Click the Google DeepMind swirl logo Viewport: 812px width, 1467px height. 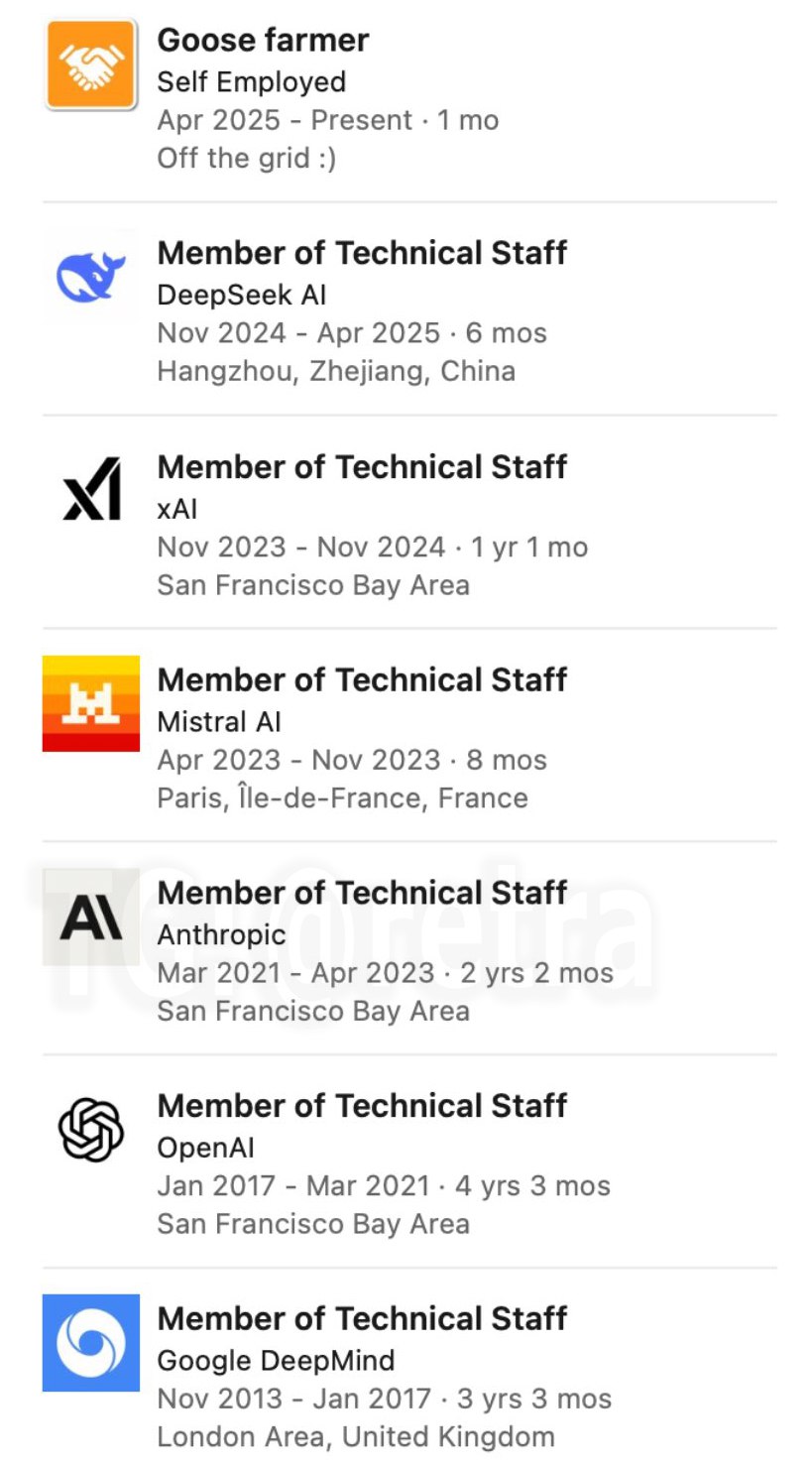point(91,1343)
